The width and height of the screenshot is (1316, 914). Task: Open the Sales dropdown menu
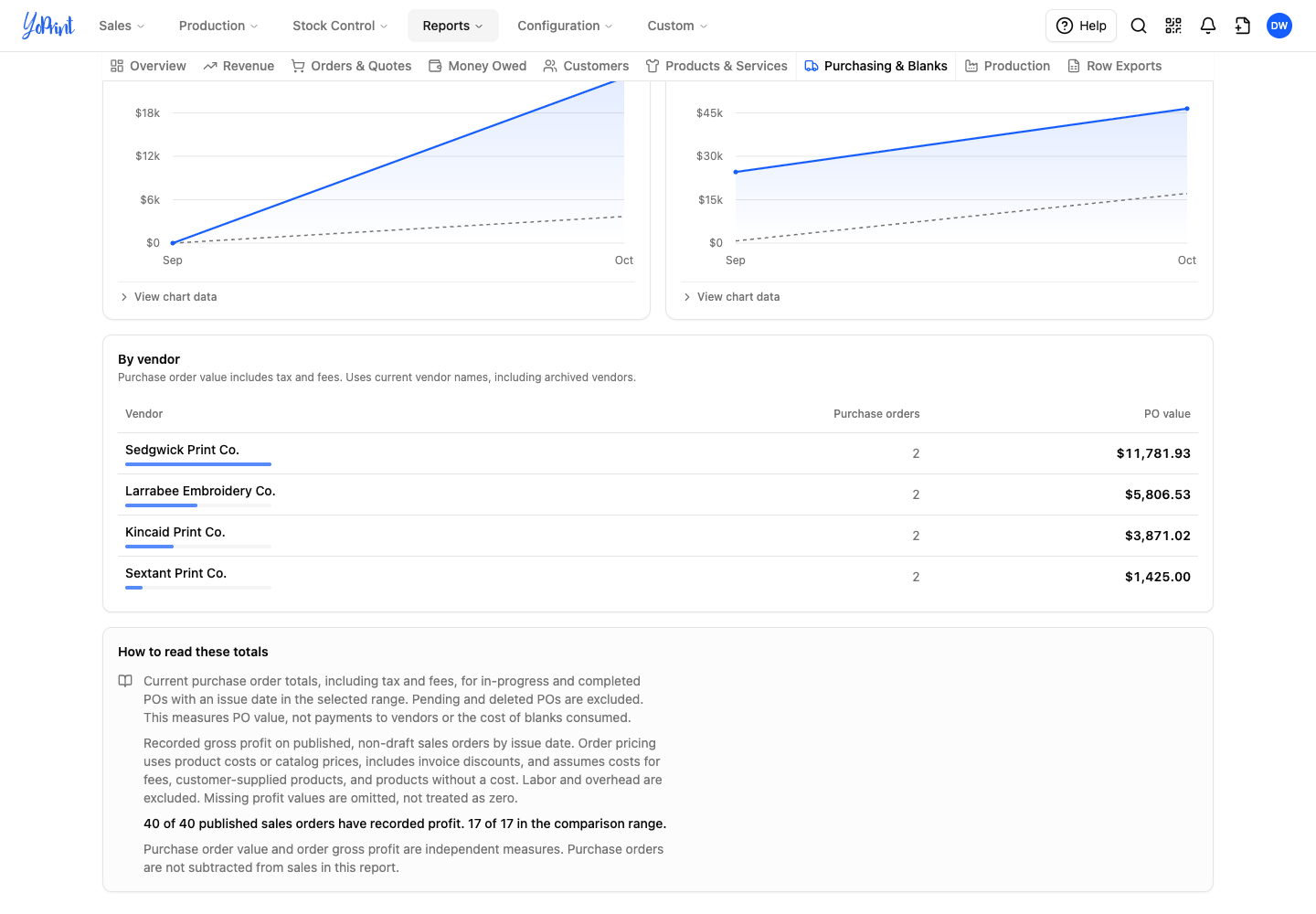tap(122, 26)
